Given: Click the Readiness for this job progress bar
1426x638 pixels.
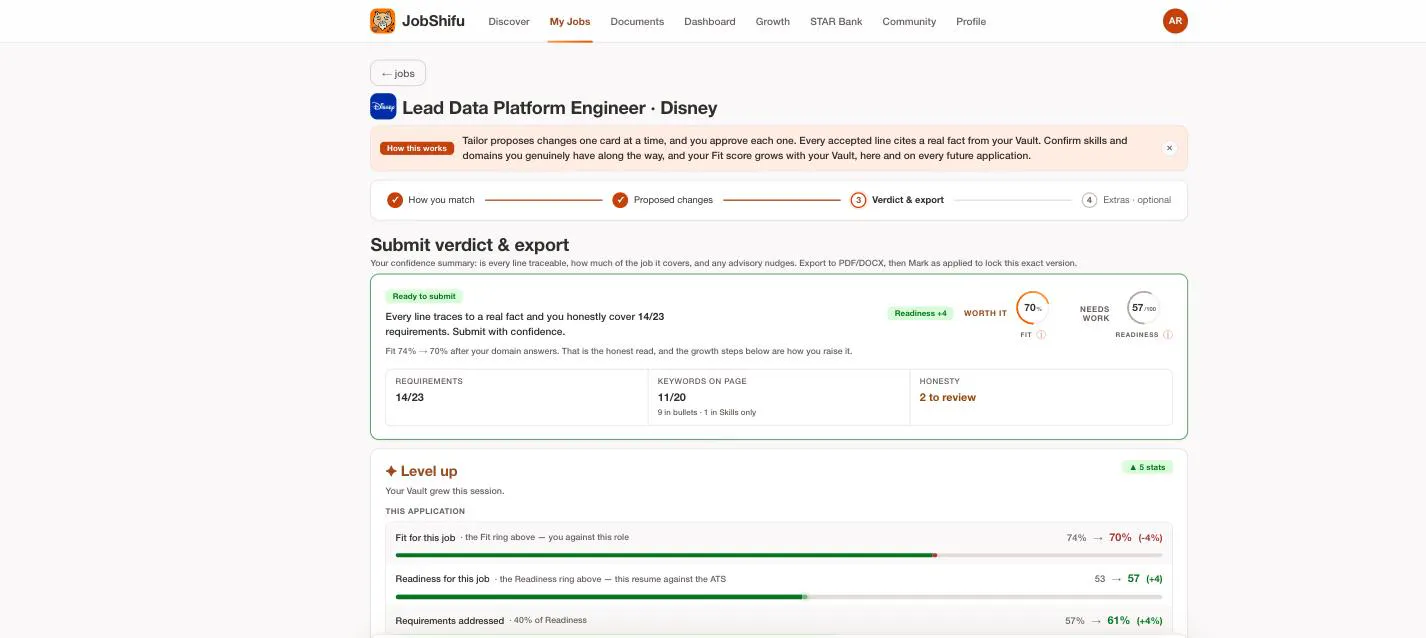Looking at the screenshot, I should pyautogui.click(x=779, y=597).
